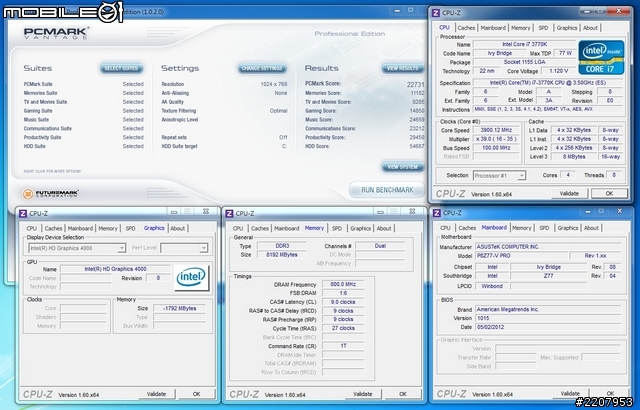This screenshot has height=410, width=640.
Task: Open Mainboard tab in top-right CPU-Z window
Action: click(493, 28)
